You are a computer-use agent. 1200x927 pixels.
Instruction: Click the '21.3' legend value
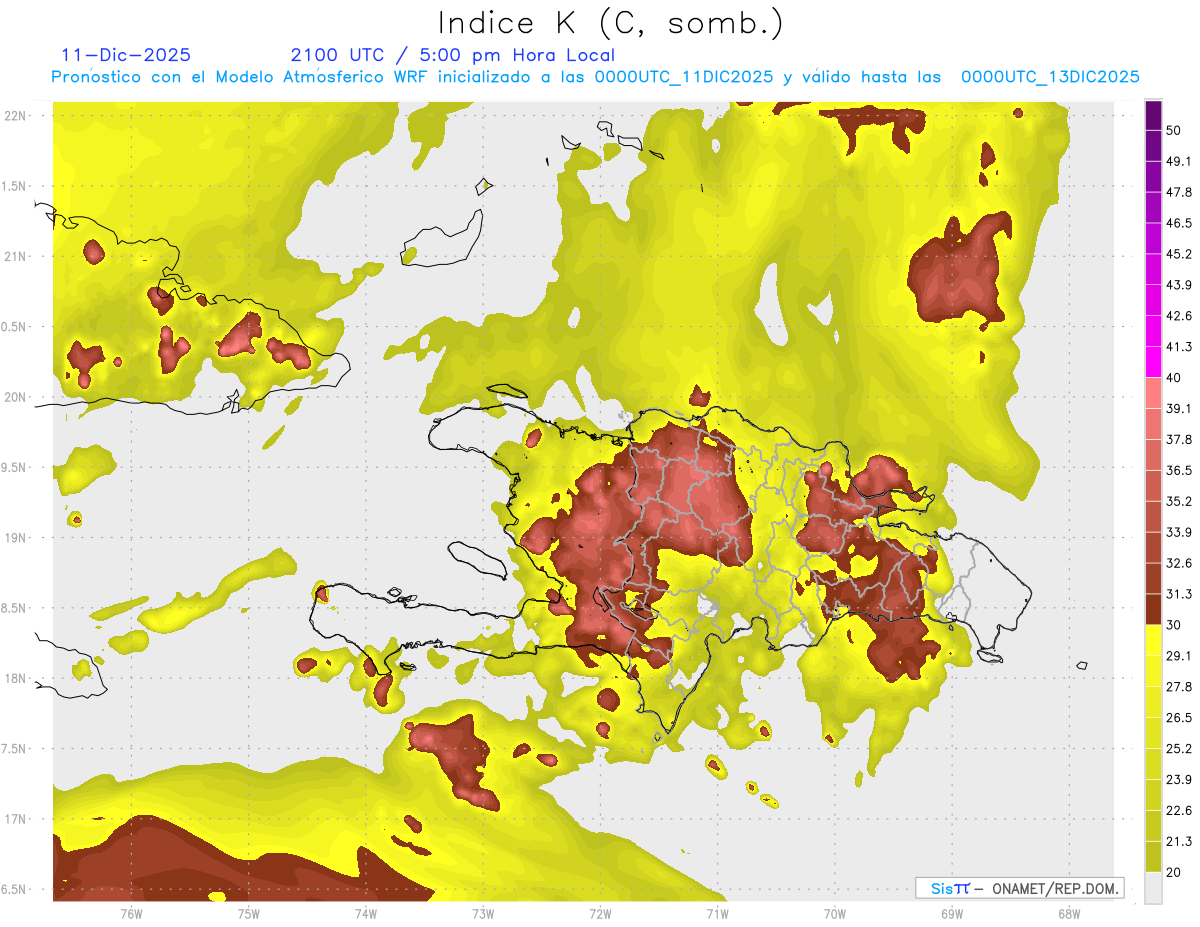[1179, 842]
